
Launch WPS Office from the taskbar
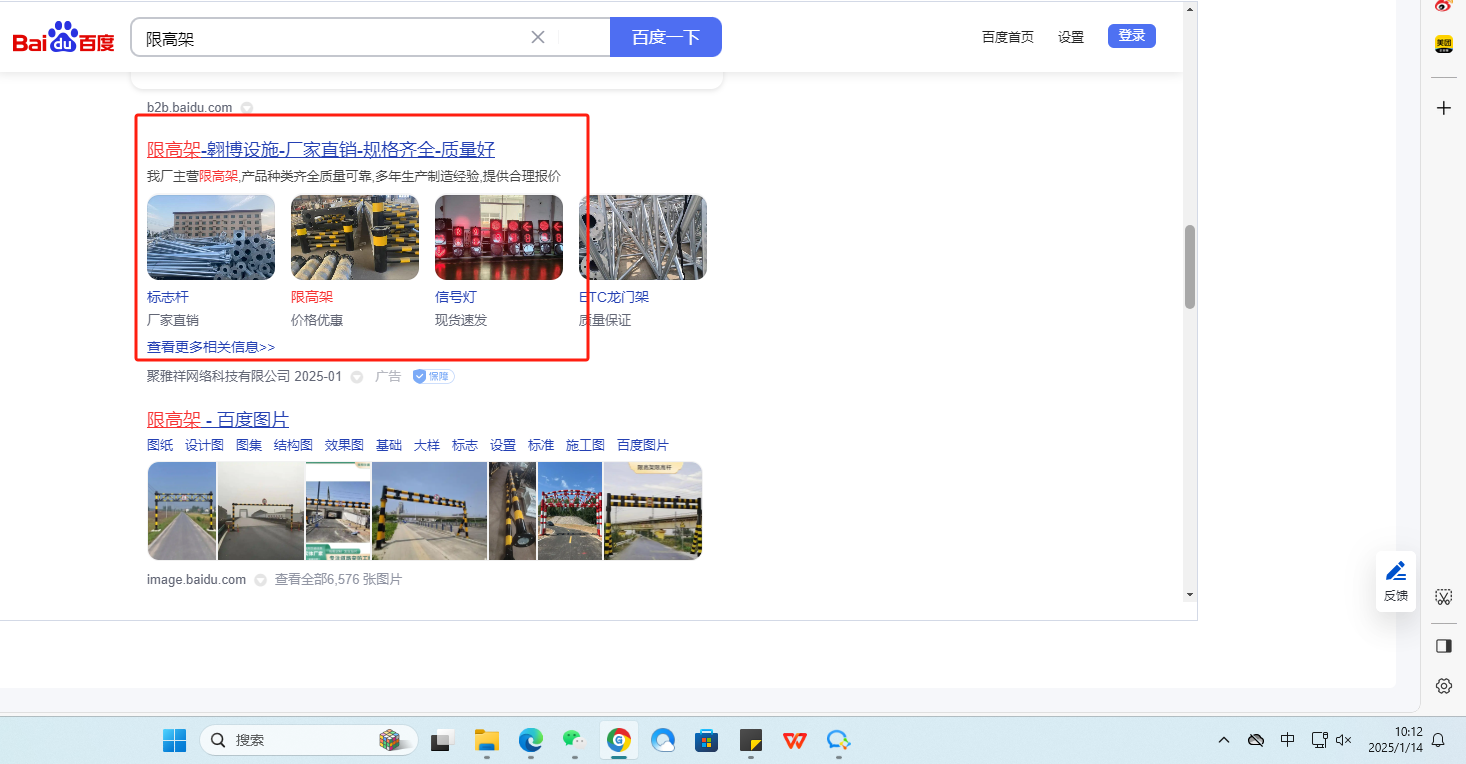click(795, 740)
